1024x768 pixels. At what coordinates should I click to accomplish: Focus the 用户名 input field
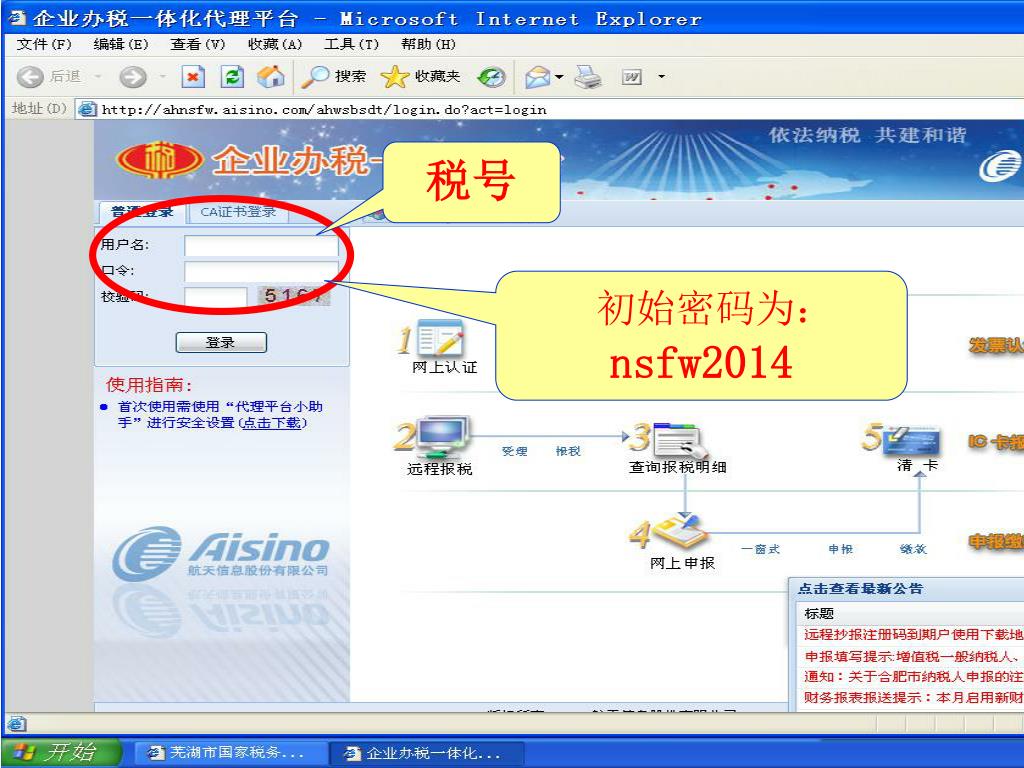point(261,246)
